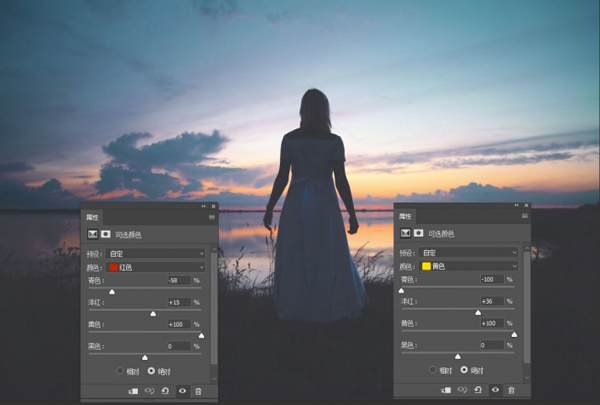Select the 绝对 radio button in right panel
Screen dimensions: 600x405
(x=464, y=369)
